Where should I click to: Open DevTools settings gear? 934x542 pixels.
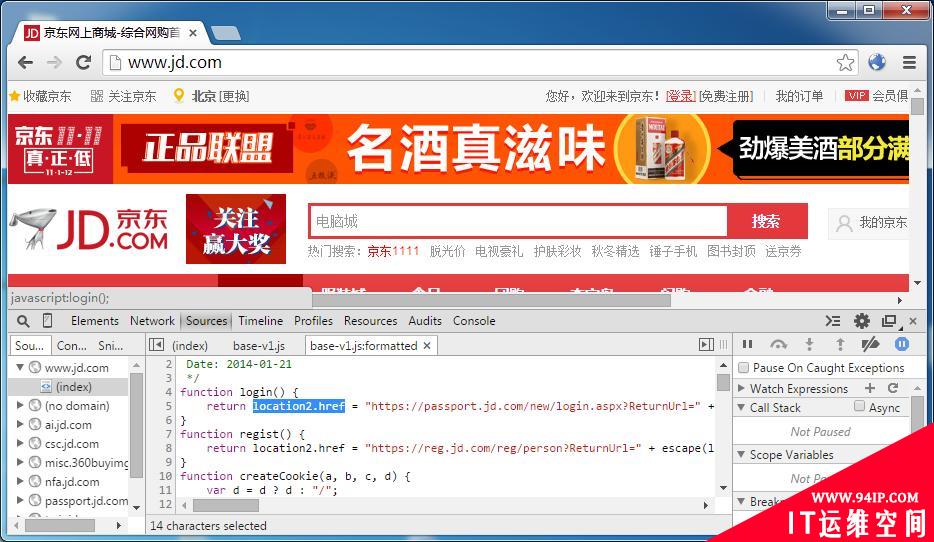[861, 321]
